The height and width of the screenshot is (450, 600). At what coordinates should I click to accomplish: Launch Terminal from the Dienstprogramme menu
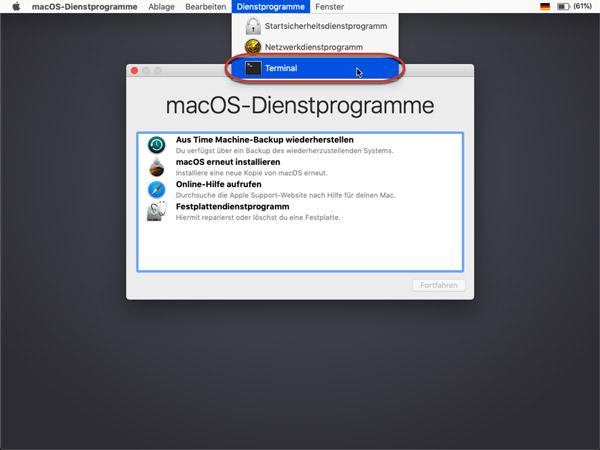coord(315,68)
